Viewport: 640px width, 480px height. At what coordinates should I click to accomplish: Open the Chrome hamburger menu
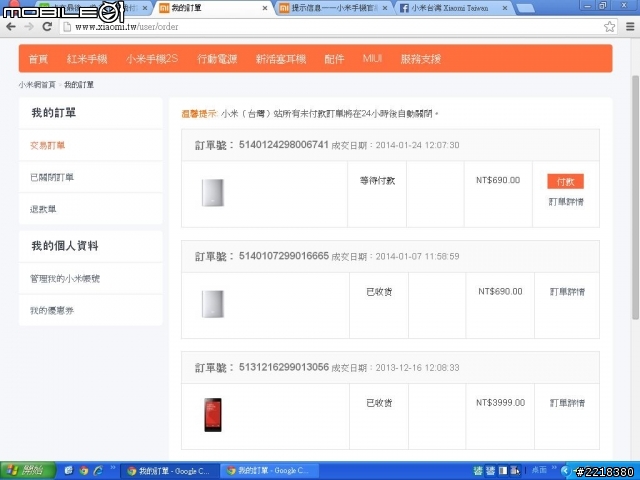630,27
